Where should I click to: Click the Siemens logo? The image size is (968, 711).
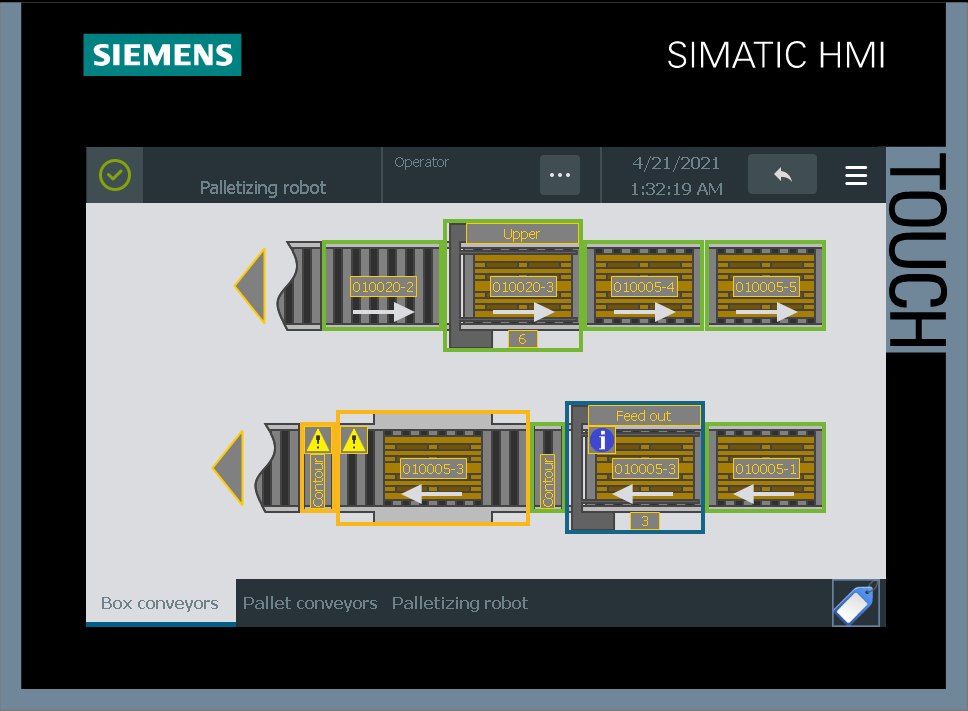162,55
